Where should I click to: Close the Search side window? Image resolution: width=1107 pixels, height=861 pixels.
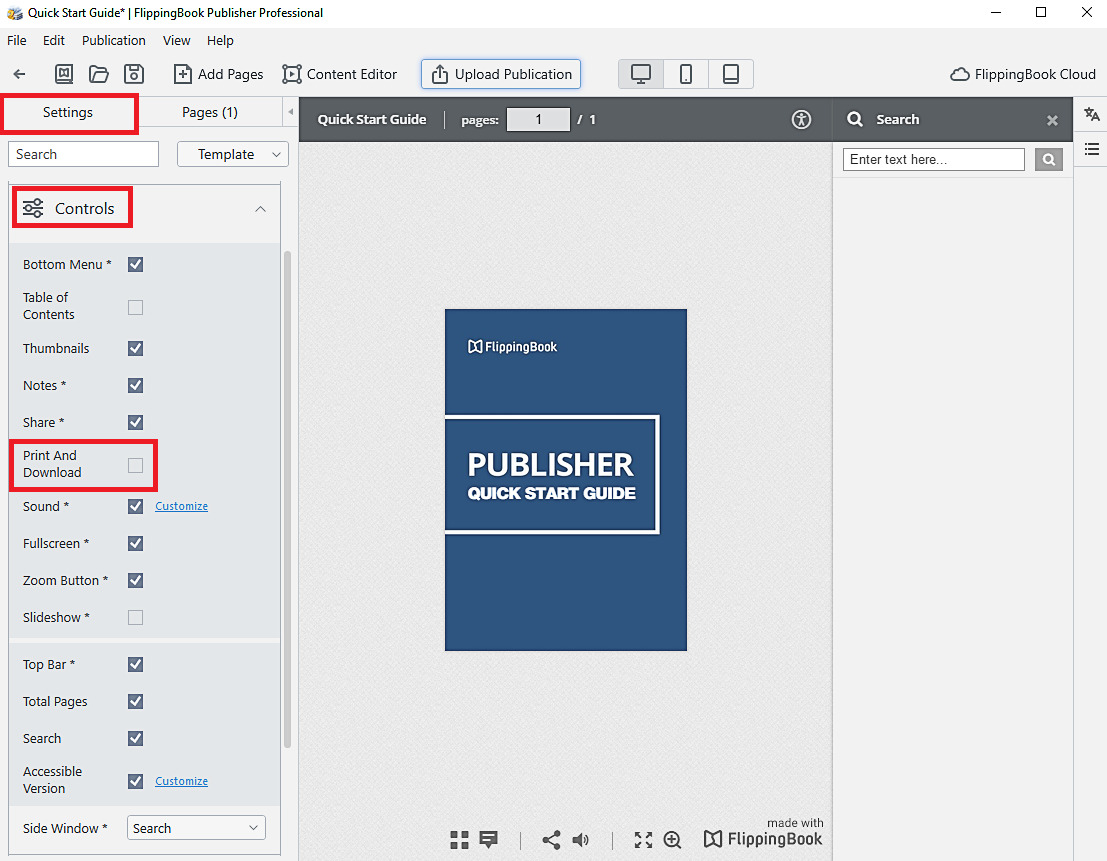(1052, 120)
